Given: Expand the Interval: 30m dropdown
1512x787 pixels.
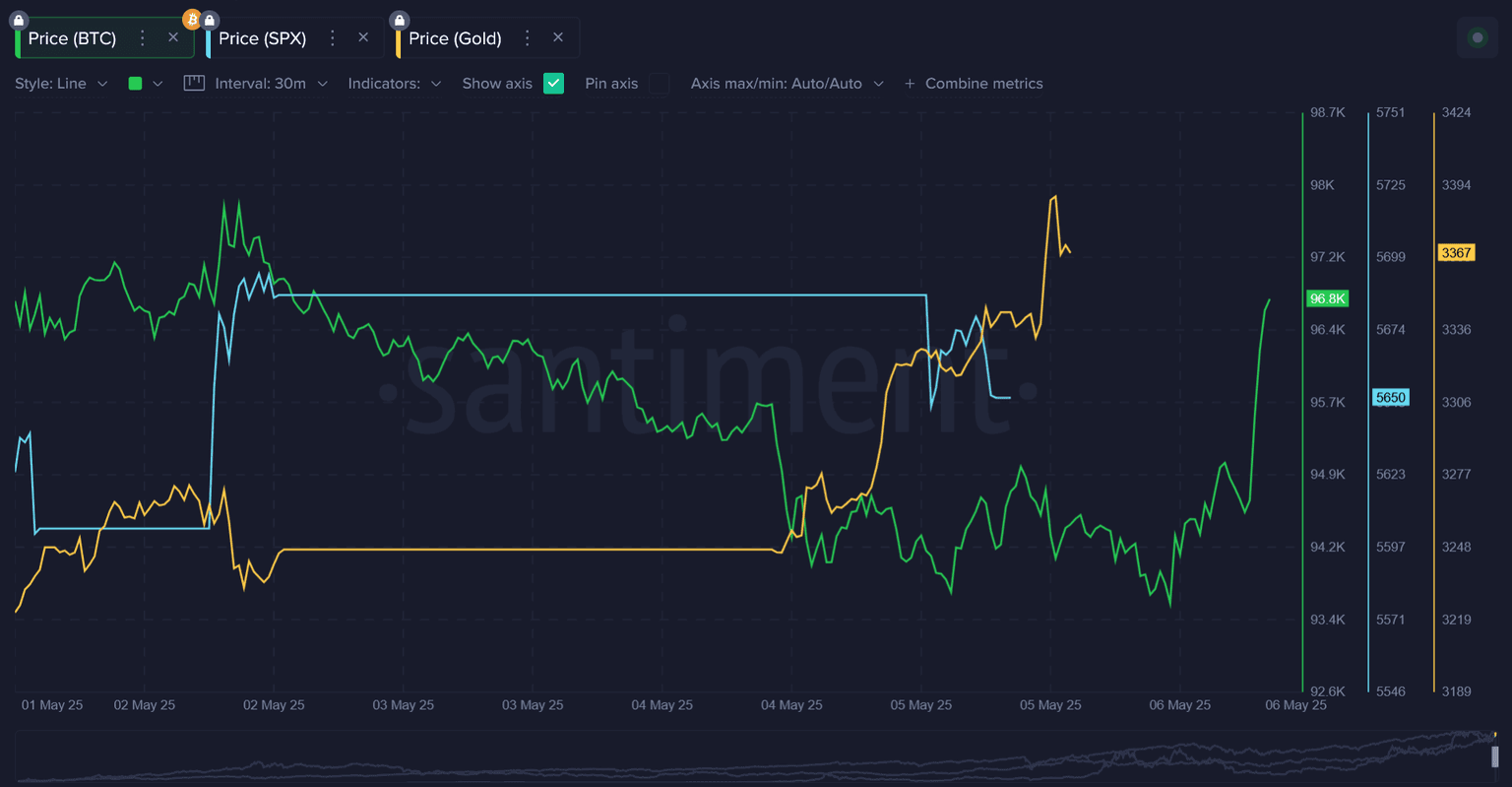Looking at the screenshot, I should click(271, 84).
